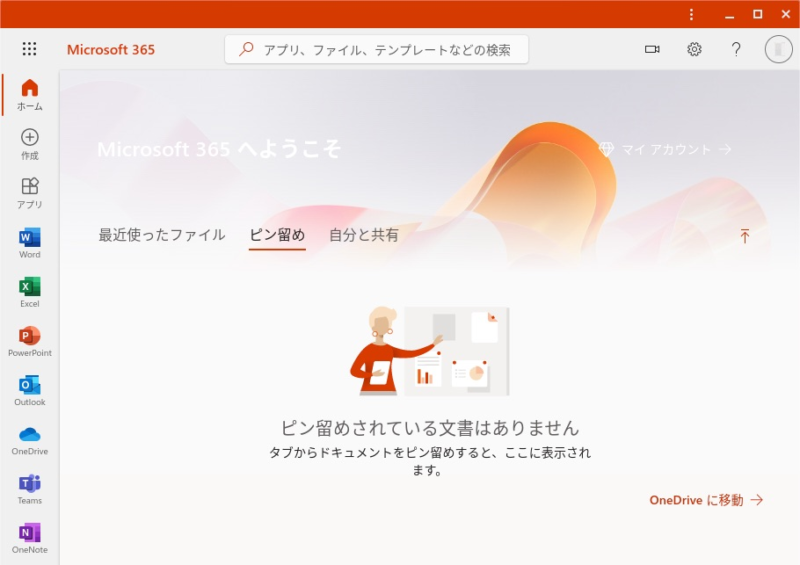Open settings with the gear icon
This screenshot has height=565, width=800.
pos(694,49)
